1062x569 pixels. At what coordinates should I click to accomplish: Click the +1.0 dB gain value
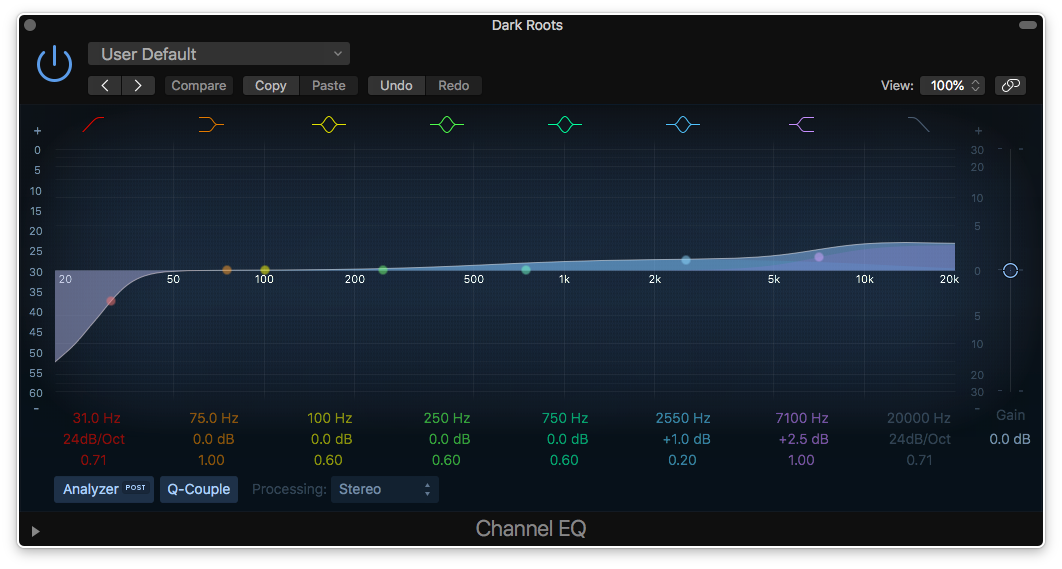686,439
